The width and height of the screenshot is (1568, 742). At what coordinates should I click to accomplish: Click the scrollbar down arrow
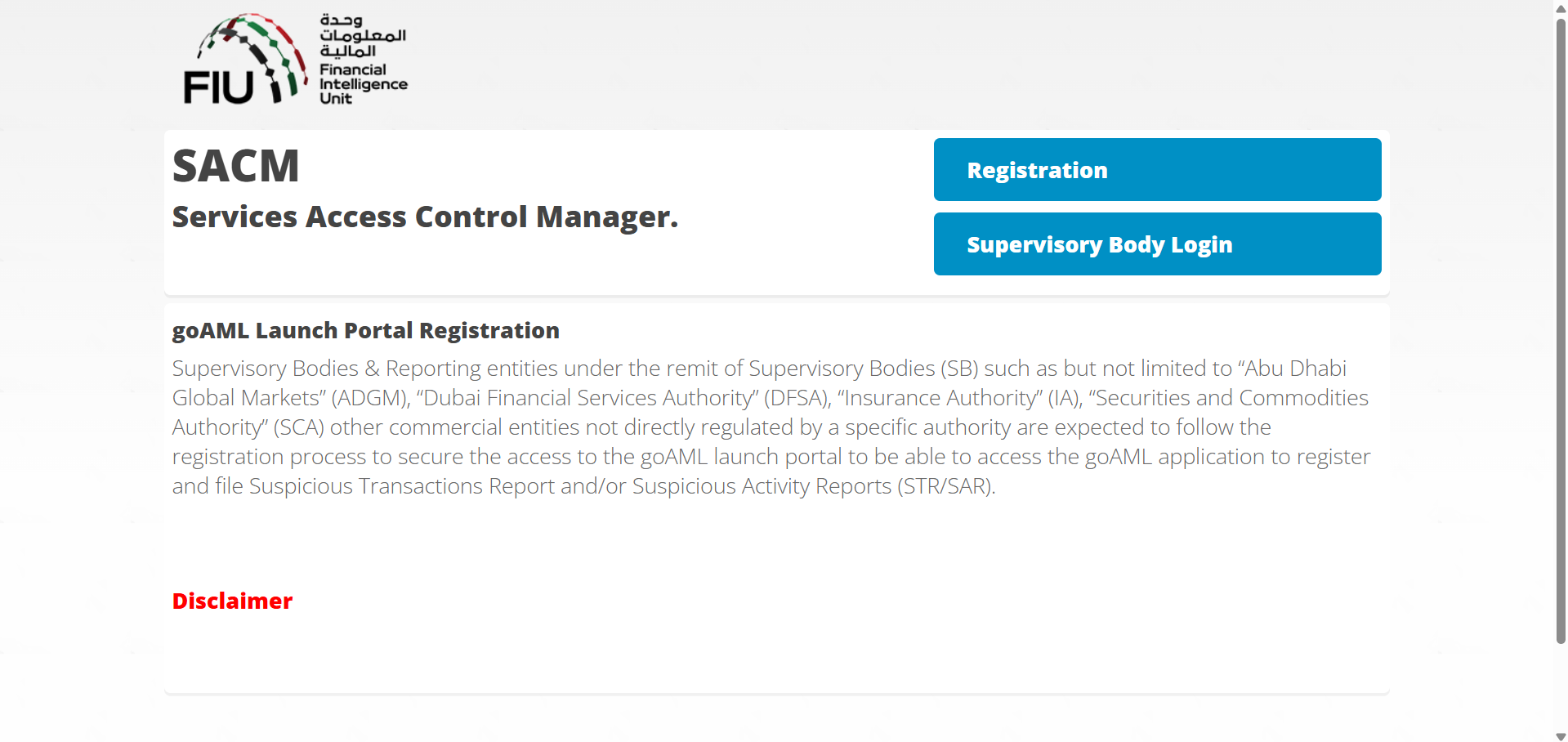(1561, 736)
